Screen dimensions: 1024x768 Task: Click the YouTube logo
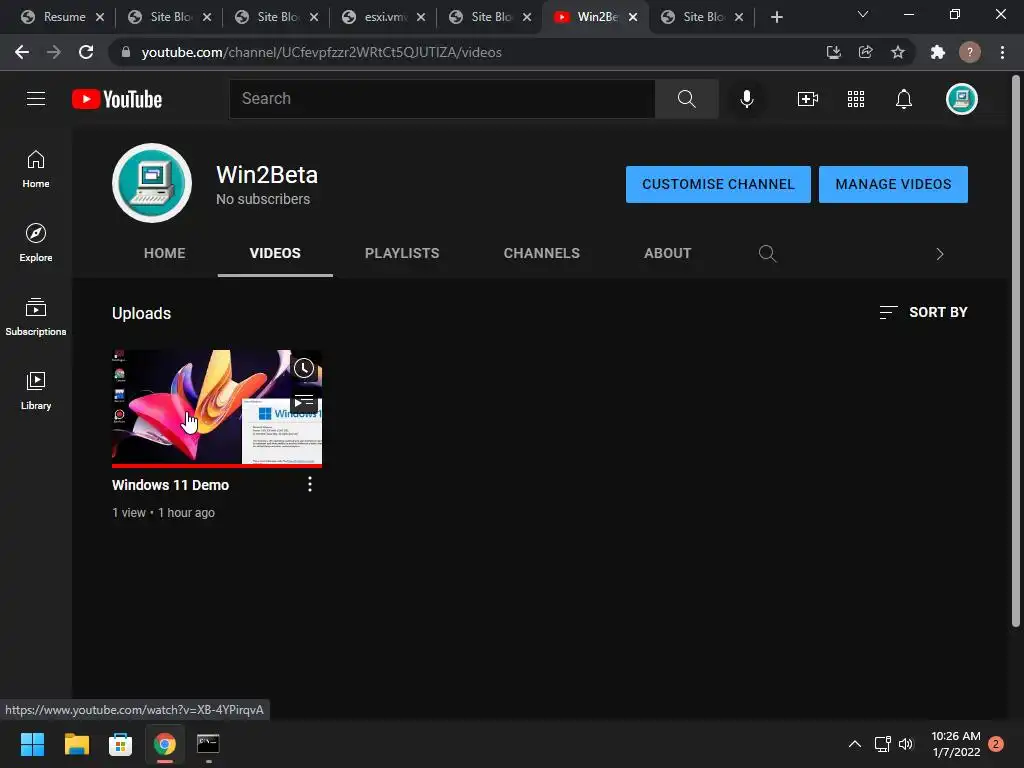coord(117,99)
